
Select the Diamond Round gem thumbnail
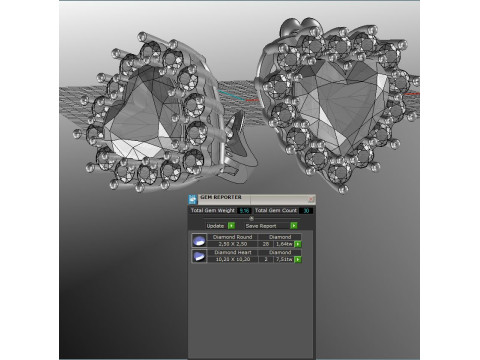point(199,241)
